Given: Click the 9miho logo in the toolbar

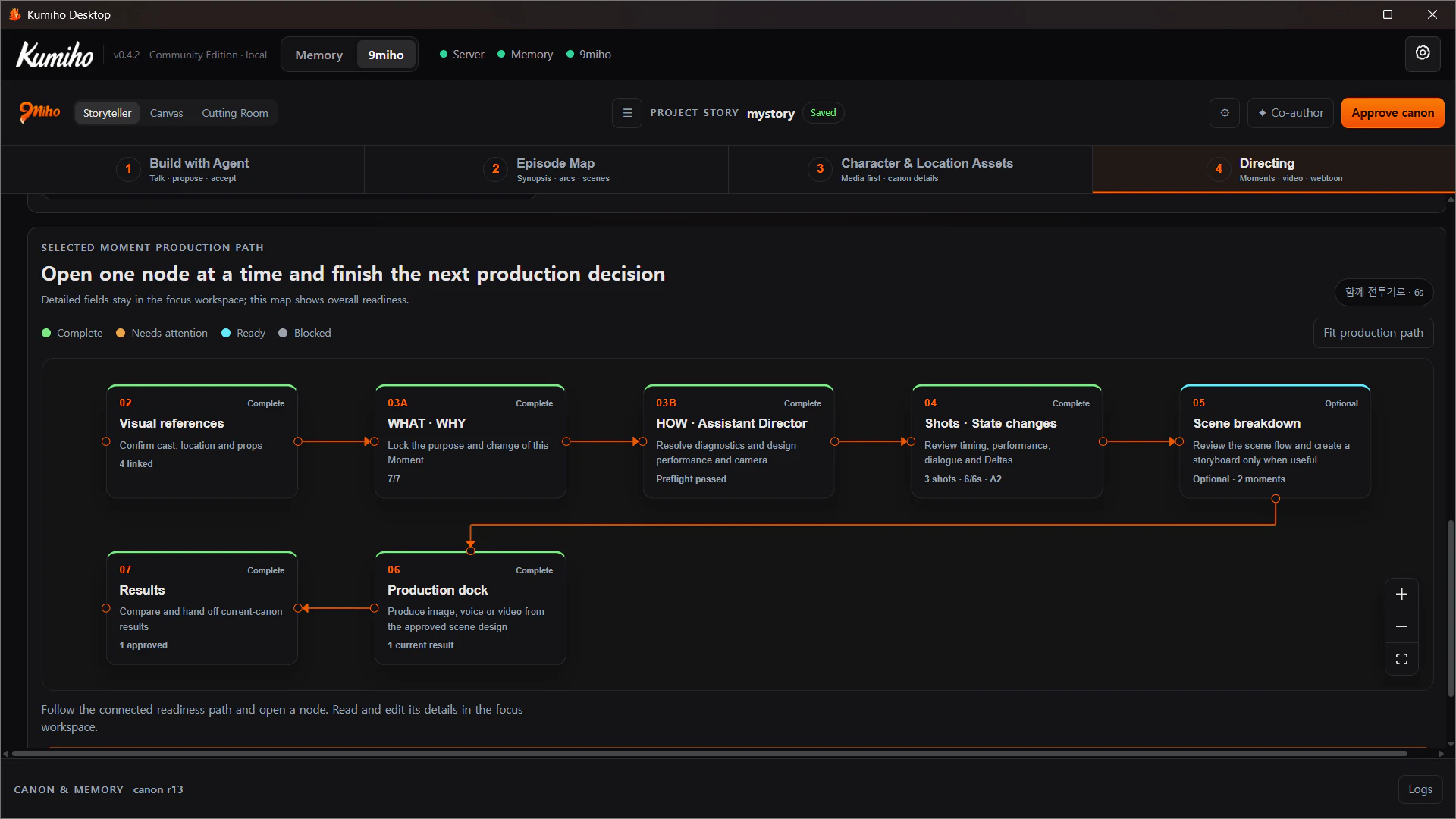Looking at the screenshot, I should click(x=39, y=112).
